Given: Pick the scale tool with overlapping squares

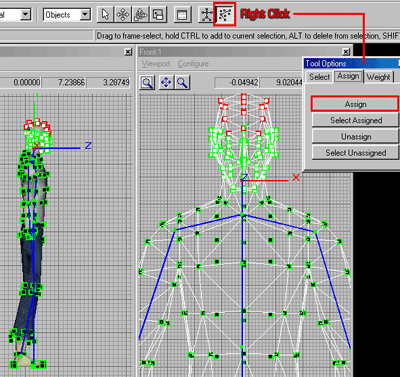Looking at the screenshot, I should coord(158,15).
